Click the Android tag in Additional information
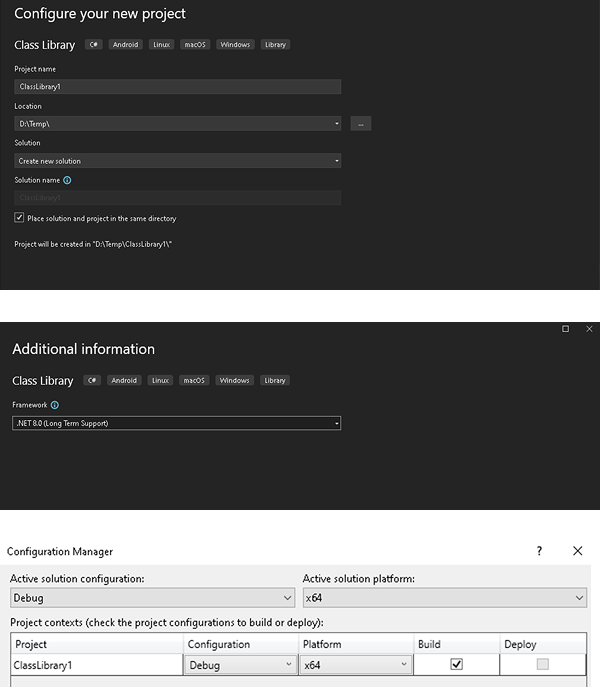 pos(124,380)
